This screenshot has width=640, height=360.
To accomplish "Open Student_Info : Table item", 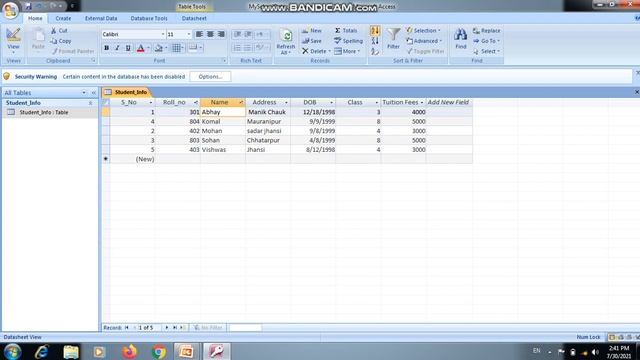I will coord(44,112).
